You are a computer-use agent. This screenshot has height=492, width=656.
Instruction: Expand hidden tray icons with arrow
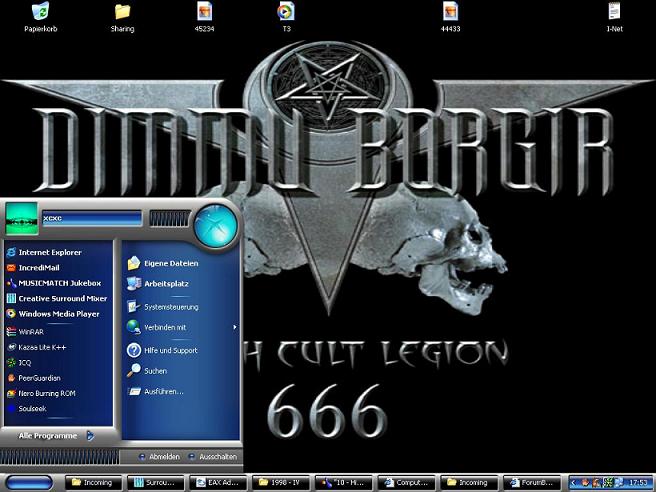573,483
